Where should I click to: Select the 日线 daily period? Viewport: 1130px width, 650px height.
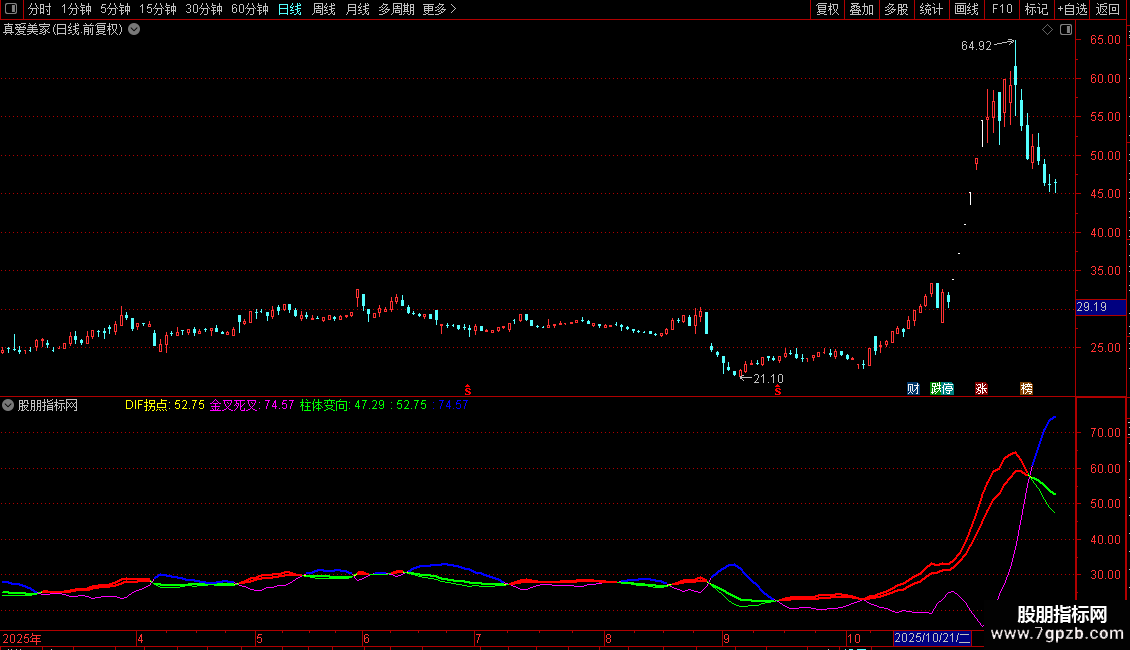tap(290, 9)
